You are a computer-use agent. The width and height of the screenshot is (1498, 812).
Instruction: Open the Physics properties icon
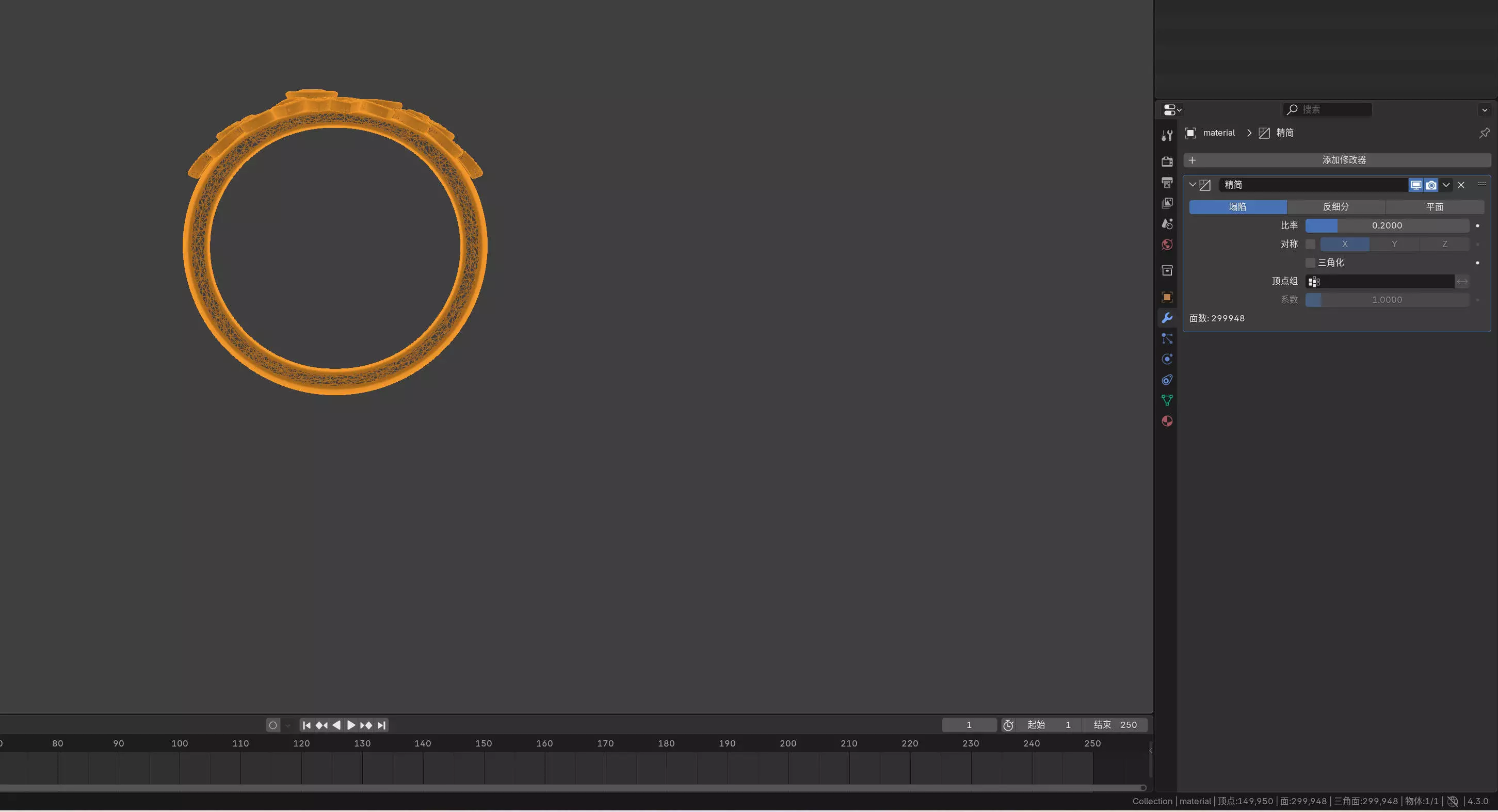pos(1167,359)
